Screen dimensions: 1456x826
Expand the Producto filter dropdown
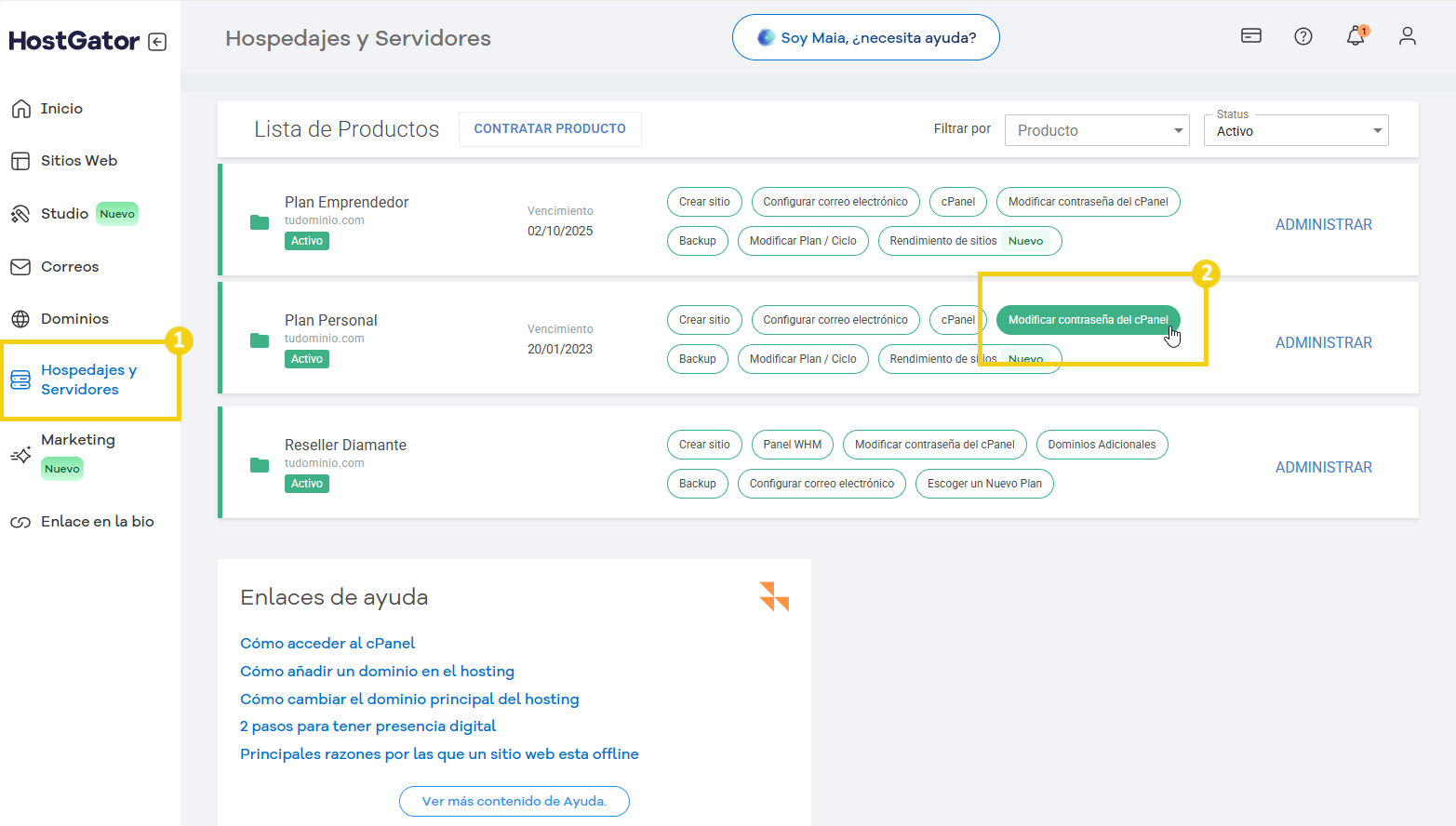tap(1097, 130)
